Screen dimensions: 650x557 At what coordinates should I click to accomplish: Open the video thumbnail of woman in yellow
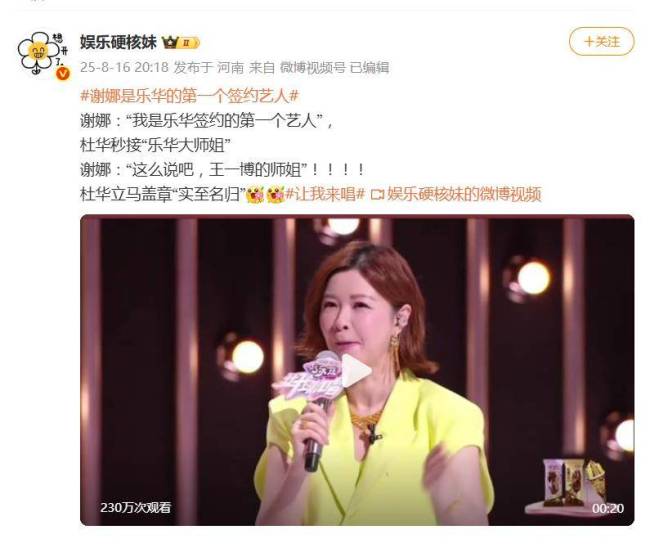pyautogui.click(x=357, y=370)
